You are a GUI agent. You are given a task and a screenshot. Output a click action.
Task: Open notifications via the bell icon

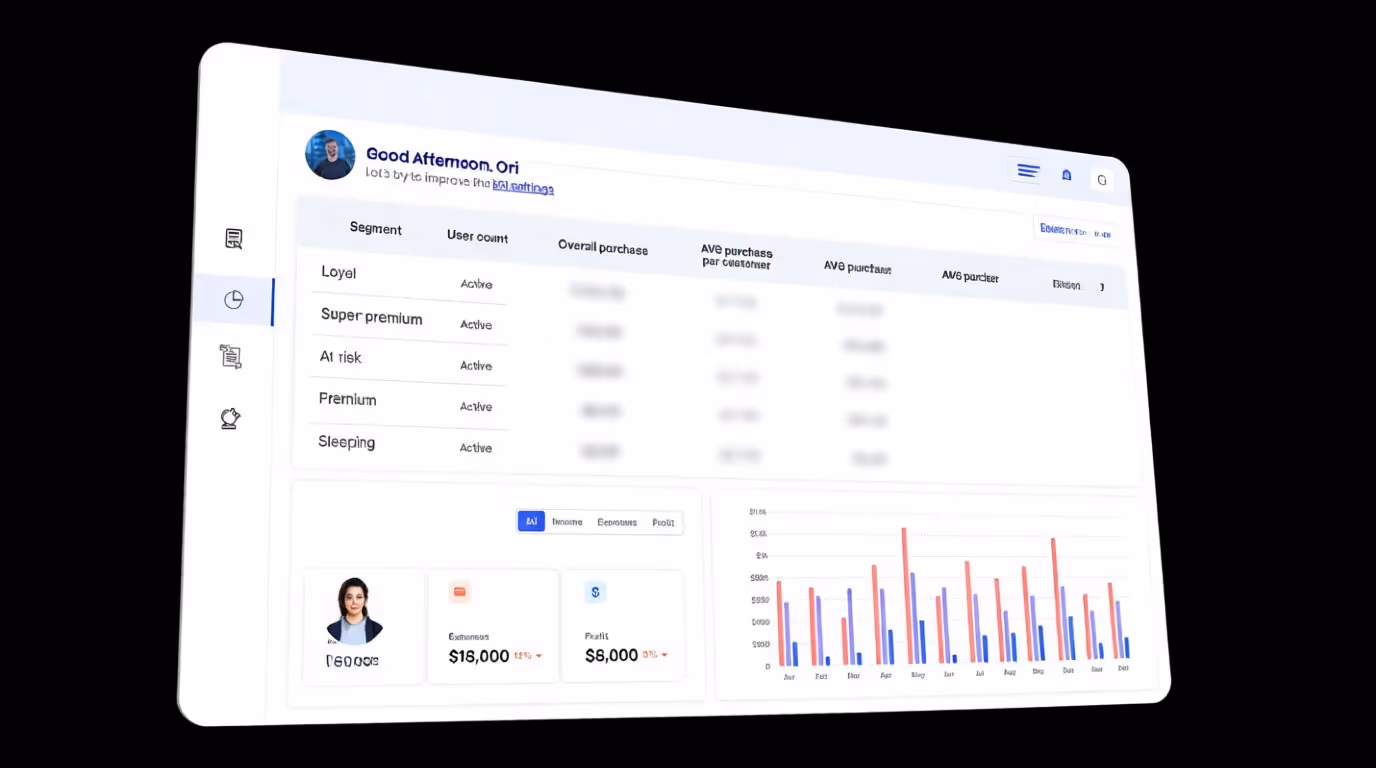click(x=1066, y=174)
